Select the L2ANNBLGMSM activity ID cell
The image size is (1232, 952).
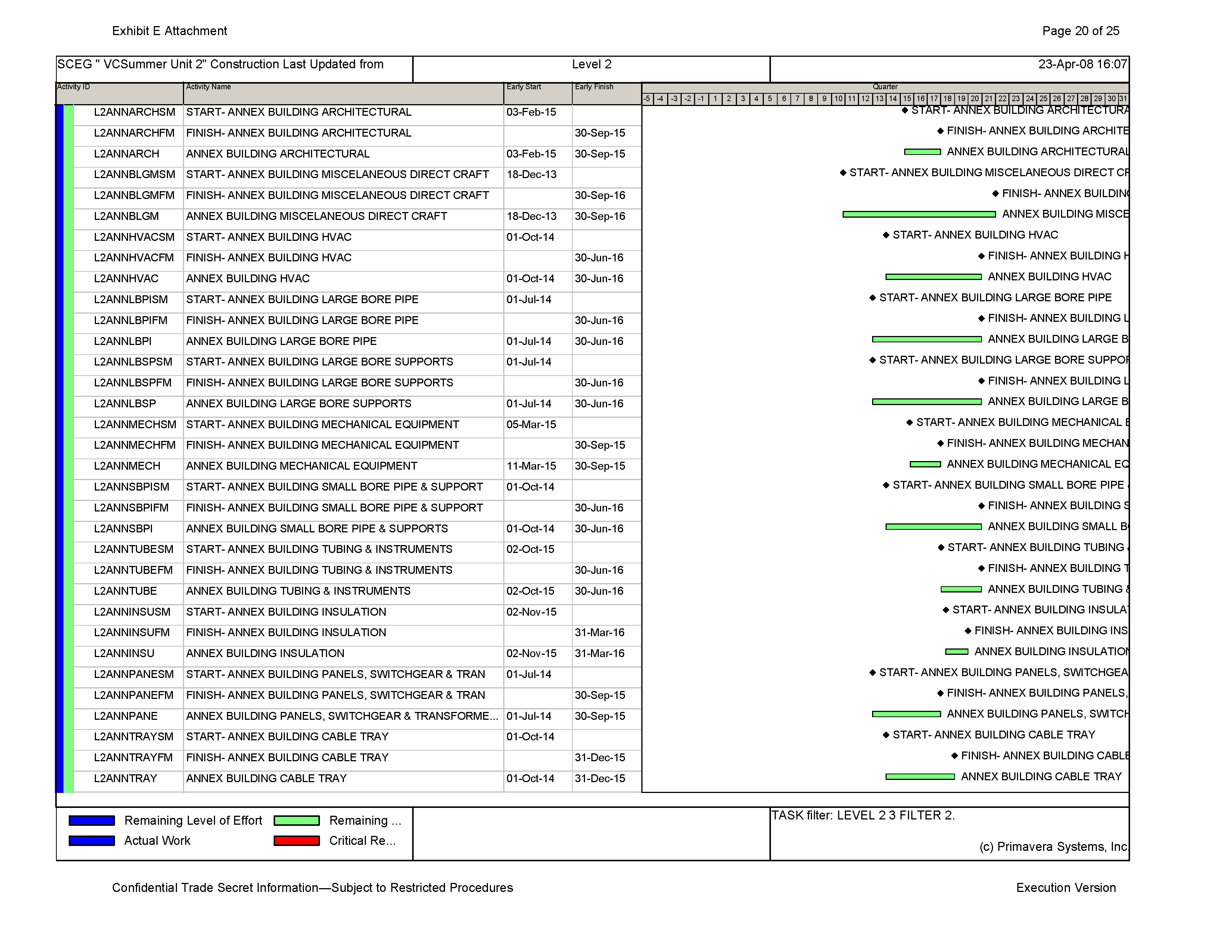point(134,175)
